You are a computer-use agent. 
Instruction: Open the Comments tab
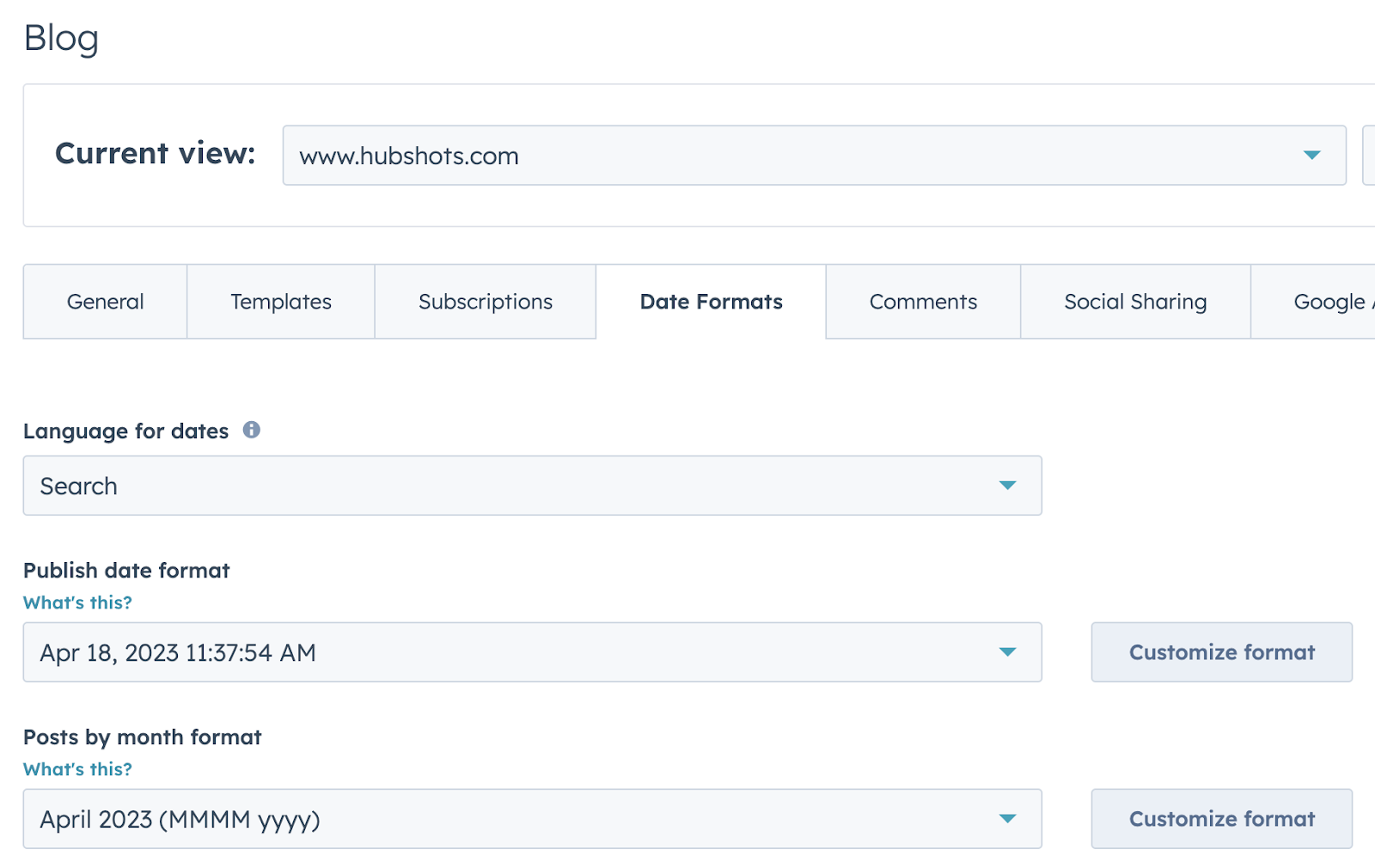point(923,302)
